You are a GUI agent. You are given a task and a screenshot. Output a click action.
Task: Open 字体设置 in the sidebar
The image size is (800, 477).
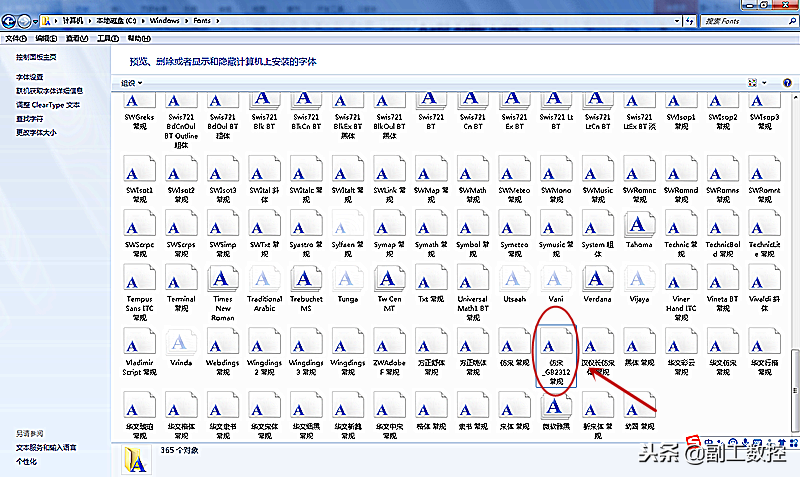pyautogui.click(x=30, y=77)
